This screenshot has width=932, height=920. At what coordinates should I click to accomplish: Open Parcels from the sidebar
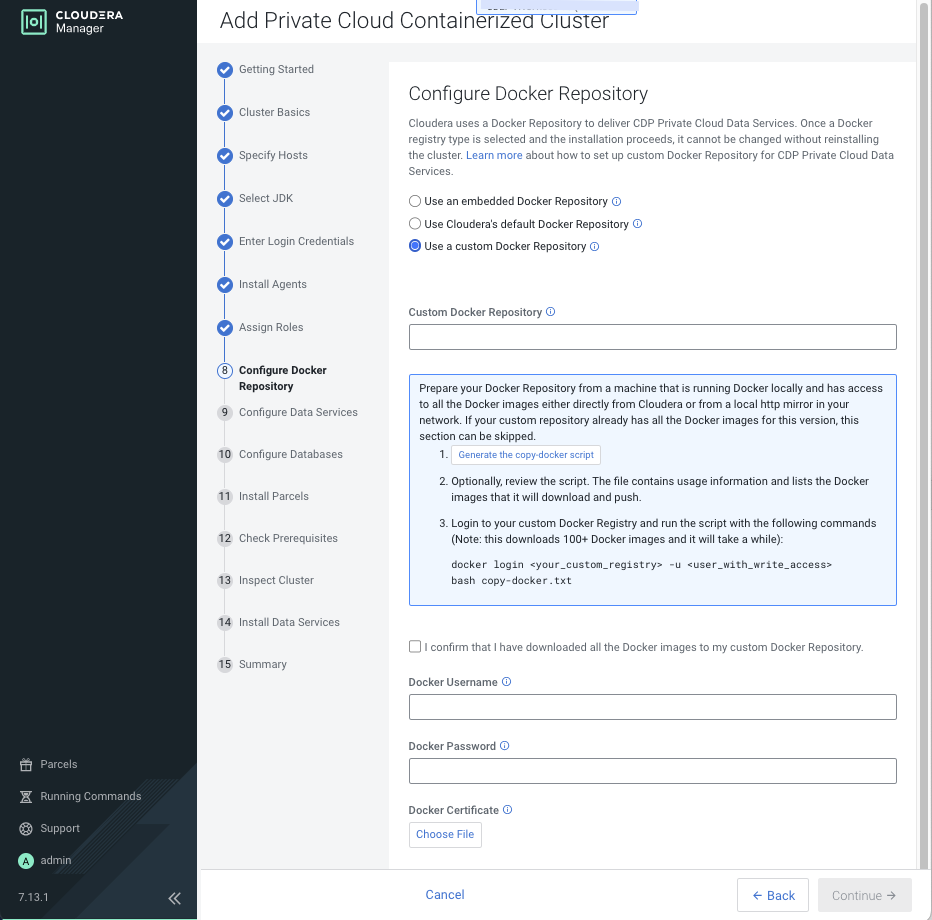(x=48, y=764)
